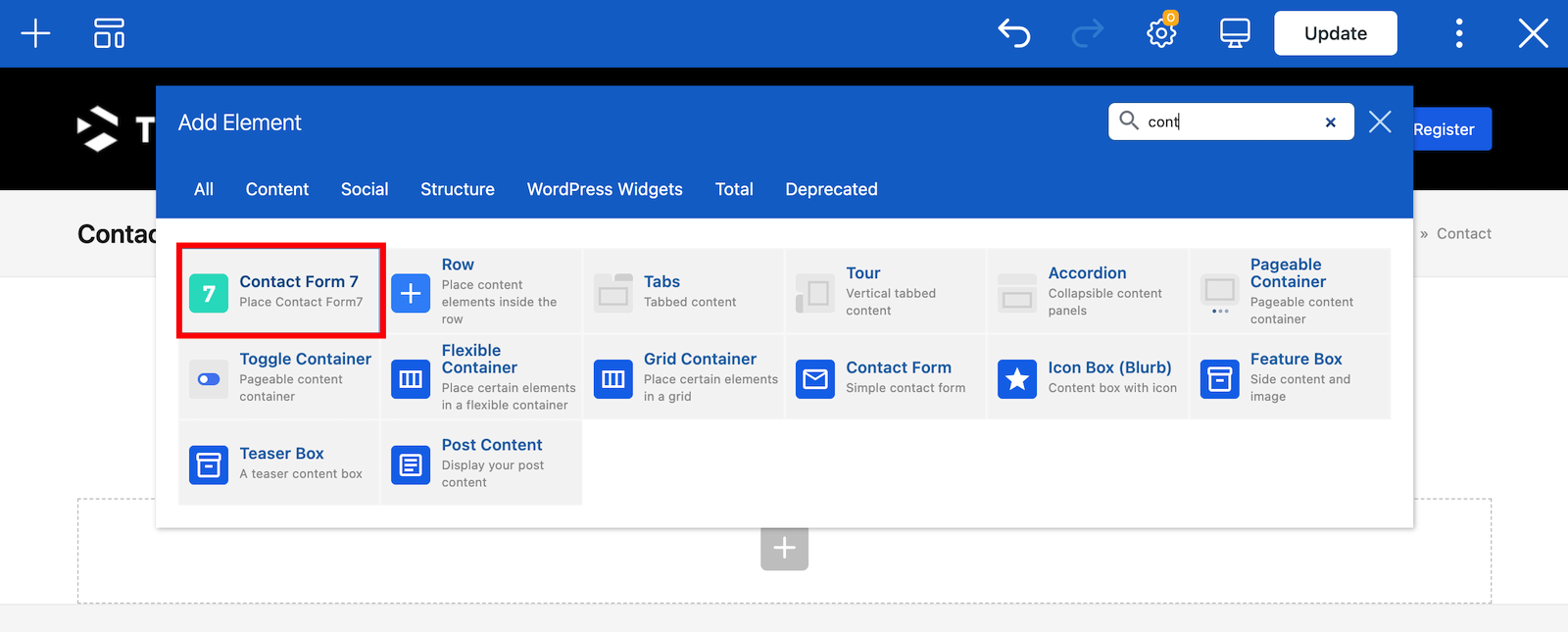Close the Add Element panel
The height and width of the screenshot is (632, 1568).
[x=1380, y=122]
